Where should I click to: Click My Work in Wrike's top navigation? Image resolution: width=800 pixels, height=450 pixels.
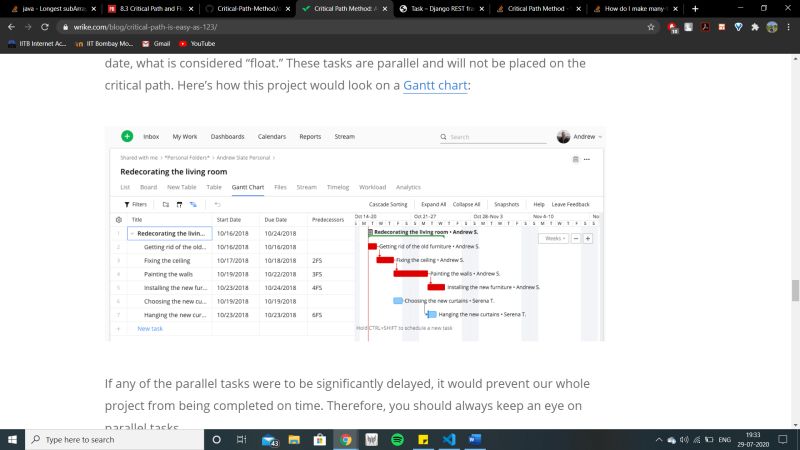[x=185, y=137]
